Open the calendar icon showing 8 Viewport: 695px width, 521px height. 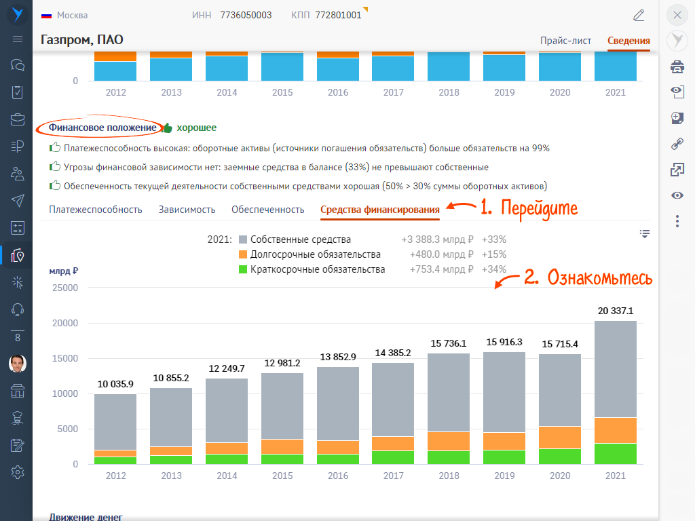pyautogui.click(x=17, y=336)
